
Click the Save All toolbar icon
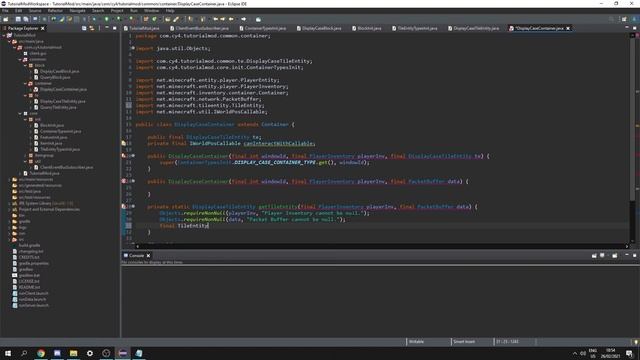pyautogui.click(x=26, y=19)
